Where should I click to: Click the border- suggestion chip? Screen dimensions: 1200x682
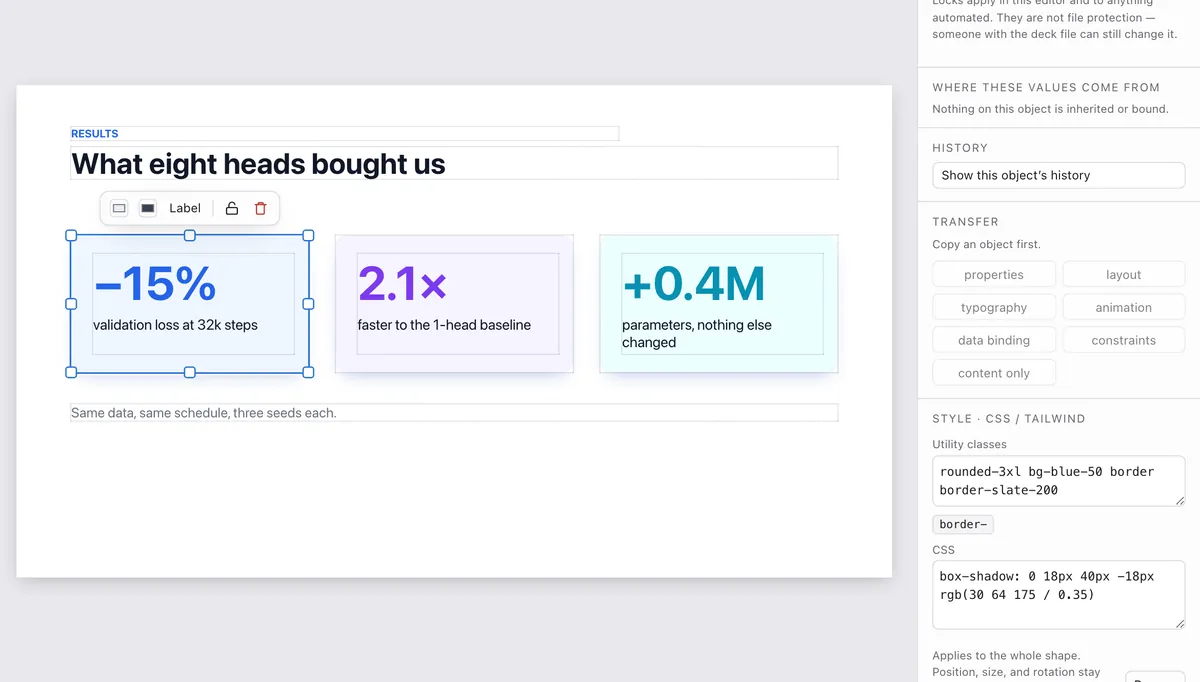click(963, 524)
